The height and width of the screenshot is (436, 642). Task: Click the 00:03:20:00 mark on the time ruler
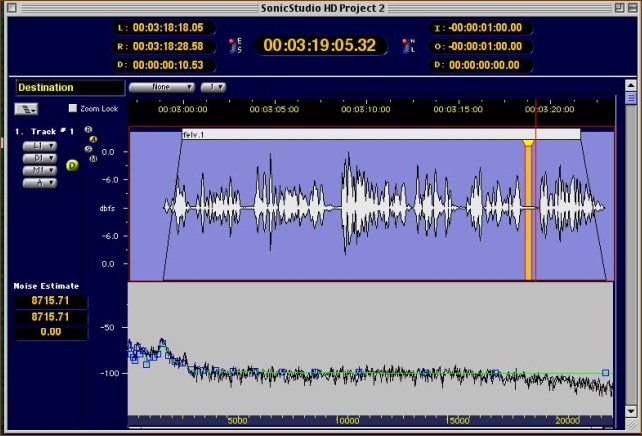[549, 109]
